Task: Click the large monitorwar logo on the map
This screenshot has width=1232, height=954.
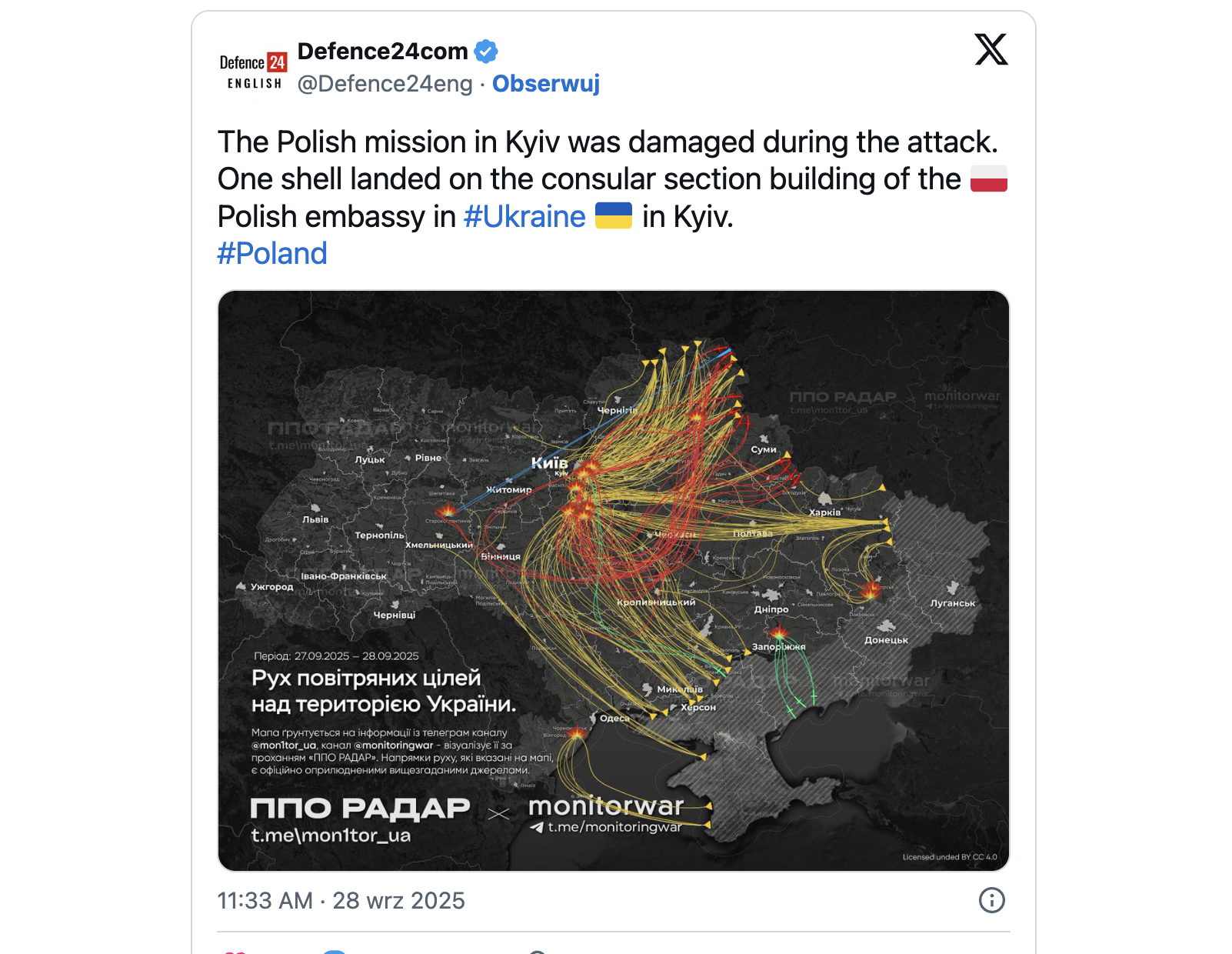Action: point(606,806)
